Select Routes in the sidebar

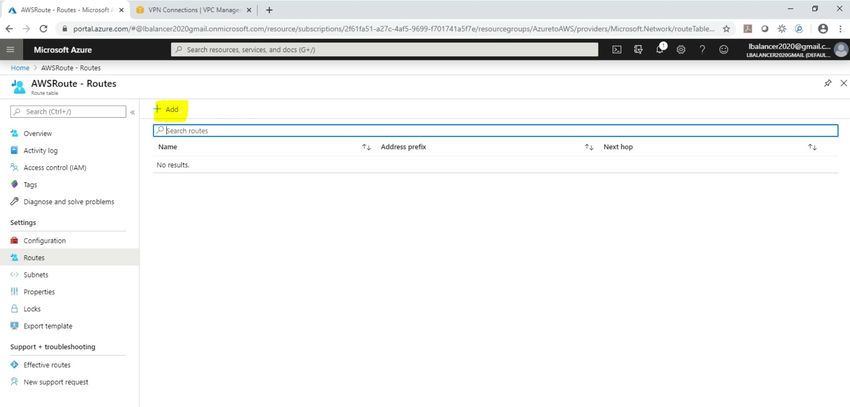coord(69,257)
